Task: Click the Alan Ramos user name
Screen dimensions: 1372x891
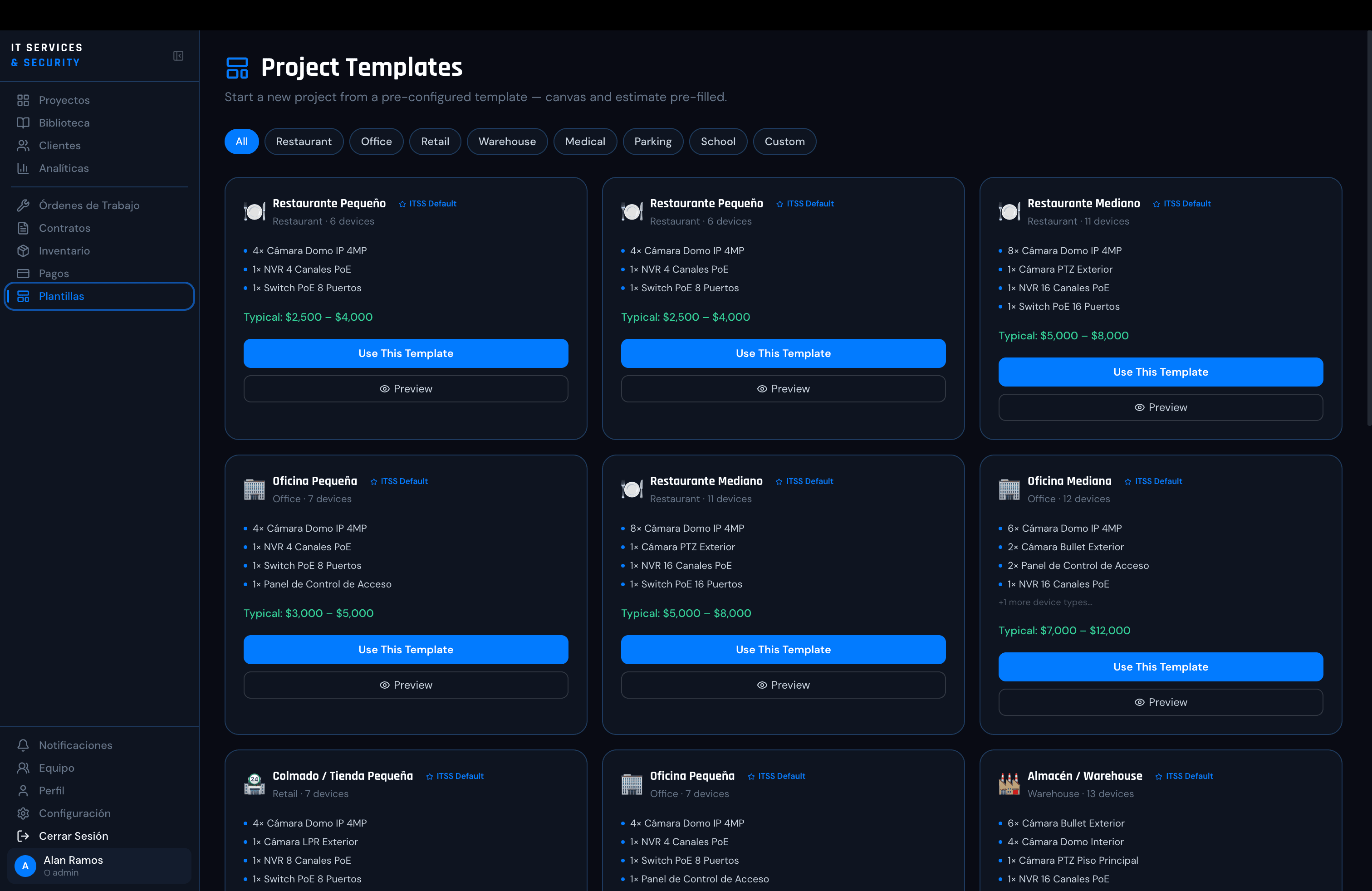Action: [x=73, y=860]
